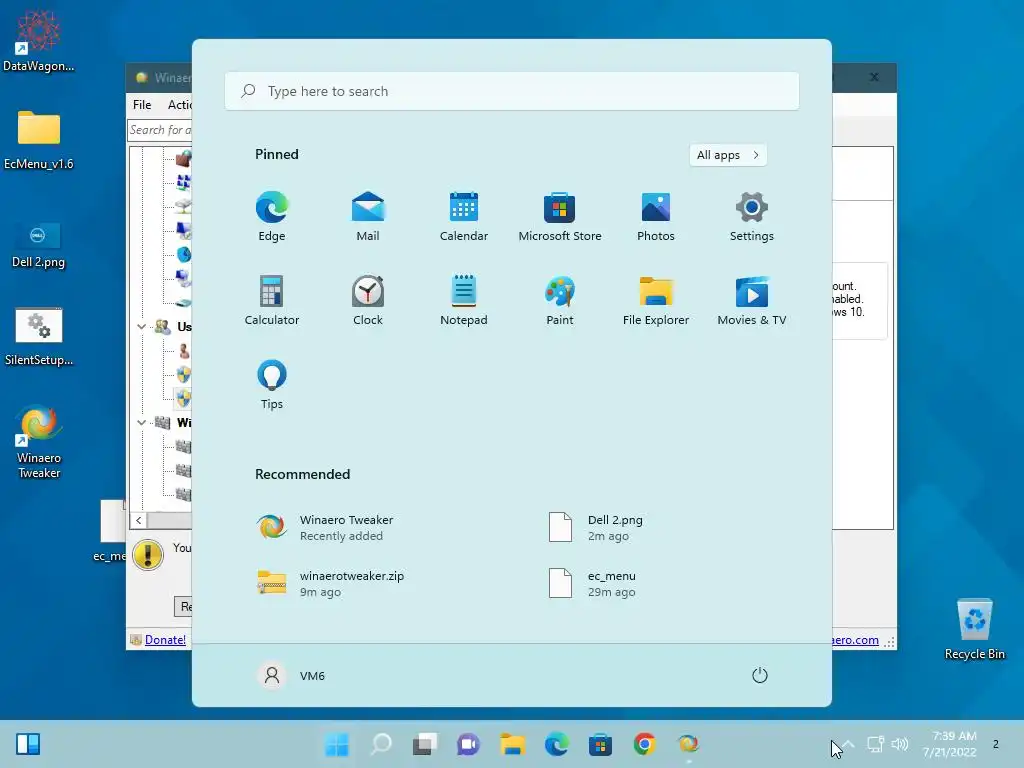Open the VM6 user account menu

click(292, 675)
